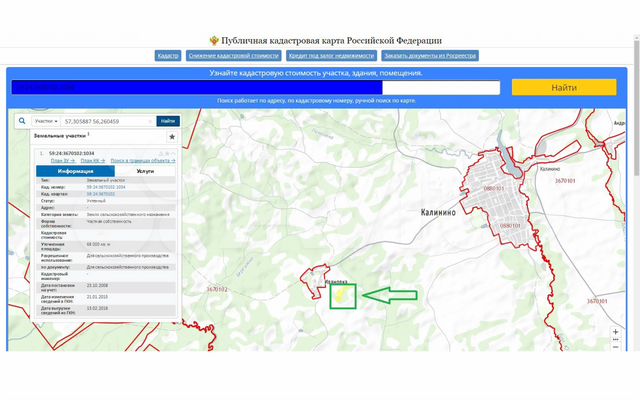
Task: Click the star favorites icon
Action: (x=172, y=137)
